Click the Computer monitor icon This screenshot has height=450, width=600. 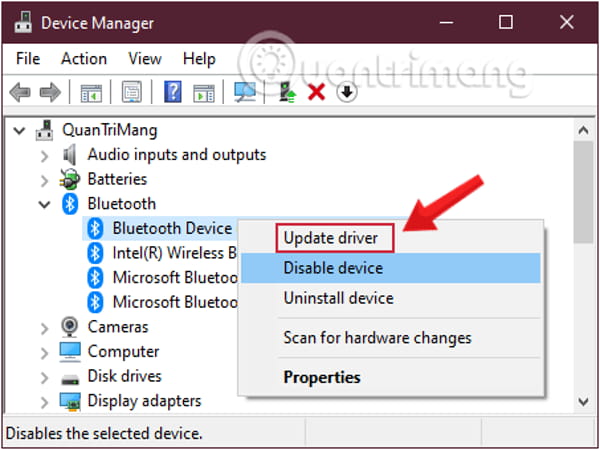pos(70,352)
